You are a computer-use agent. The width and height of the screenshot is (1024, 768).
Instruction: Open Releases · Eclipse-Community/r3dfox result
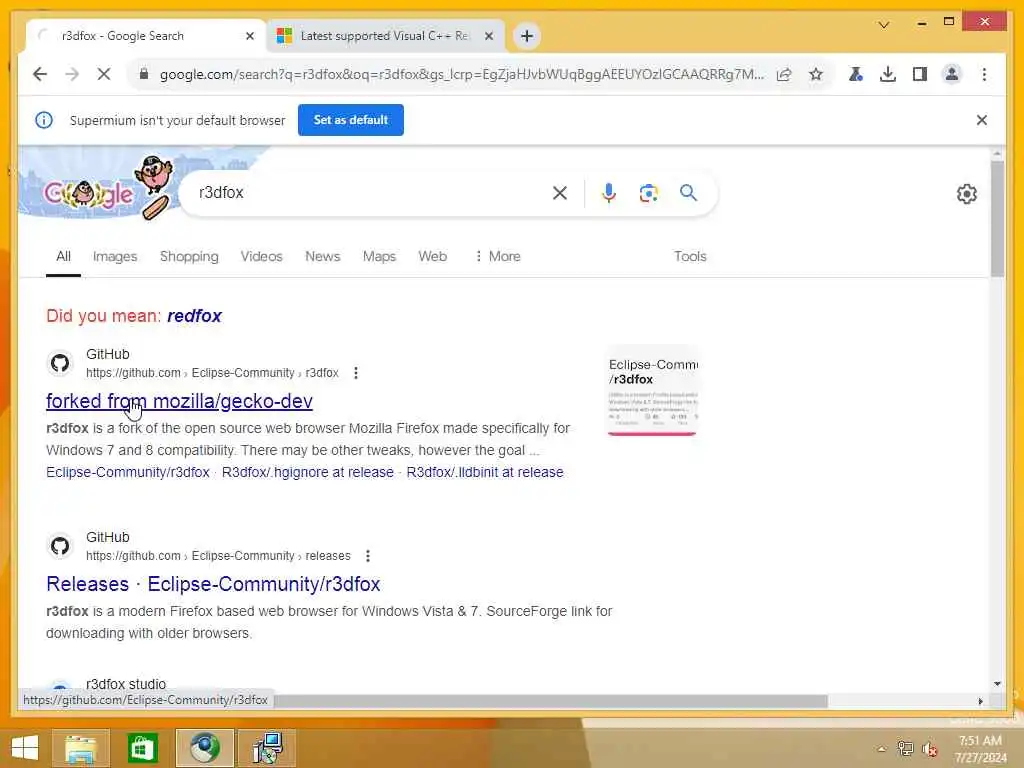(x=214, y=584)
